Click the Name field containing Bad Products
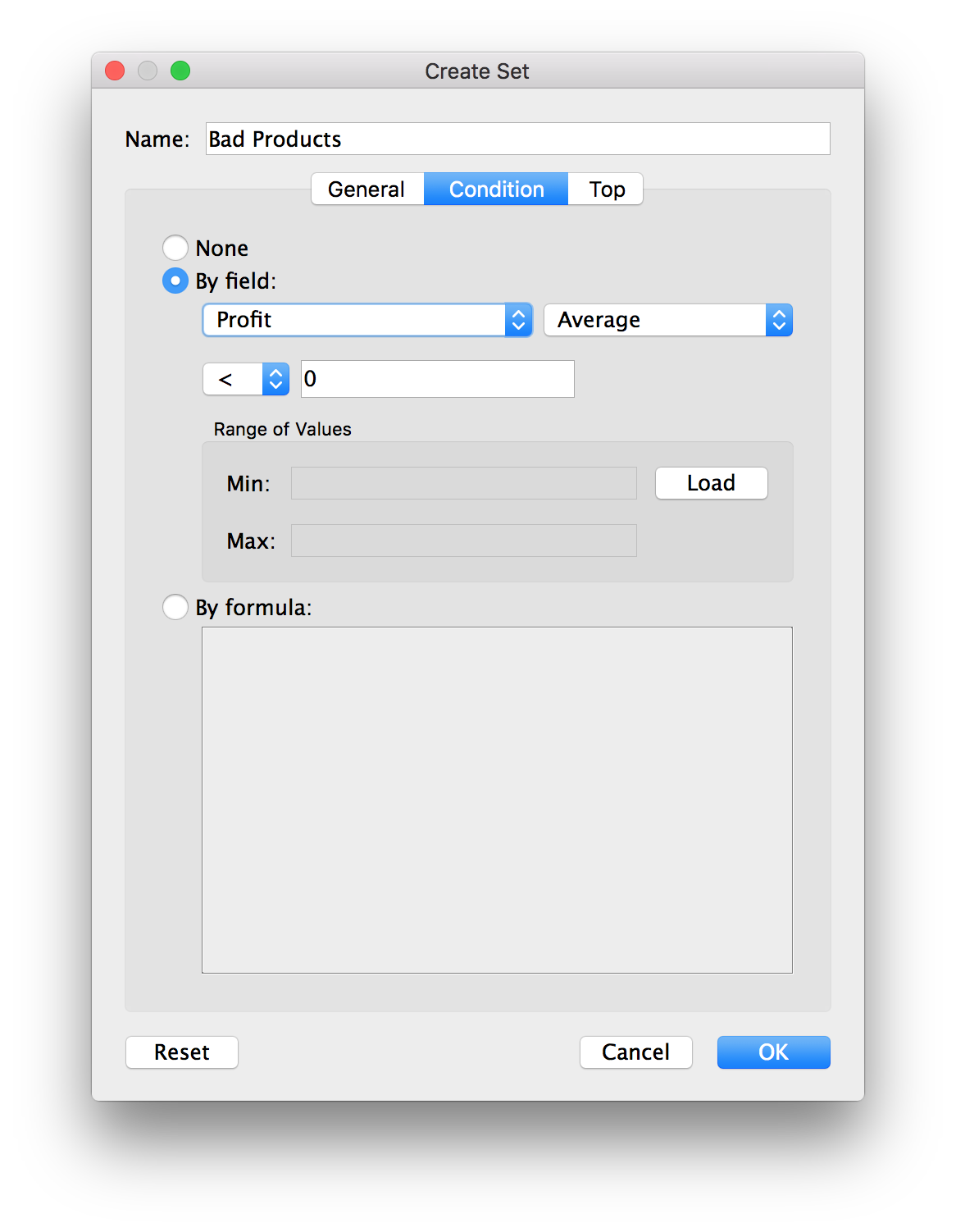The height and width of the screenshot is (1232, 956). tap(517, 139)
